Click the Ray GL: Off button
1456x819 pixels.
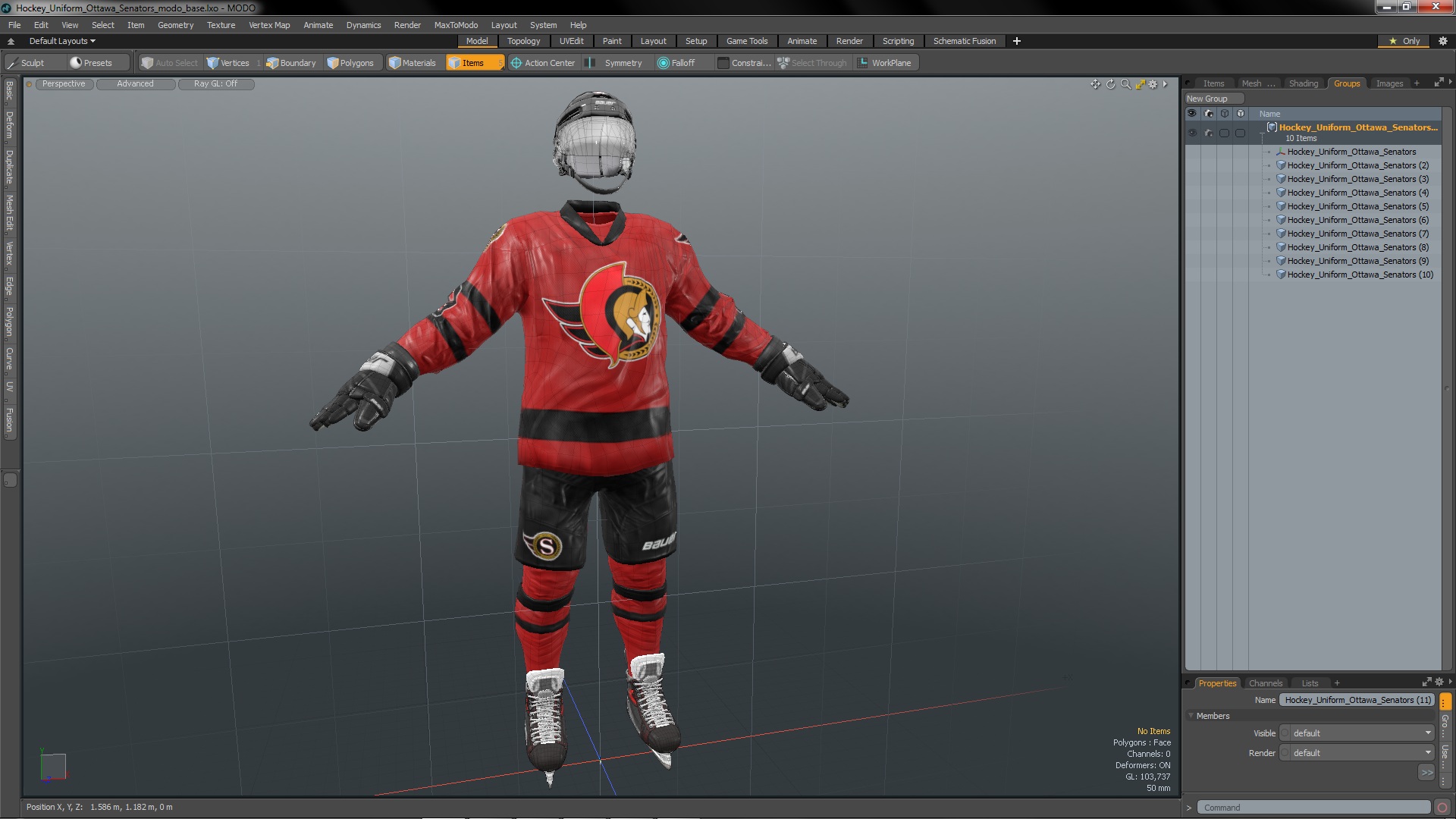215,84
